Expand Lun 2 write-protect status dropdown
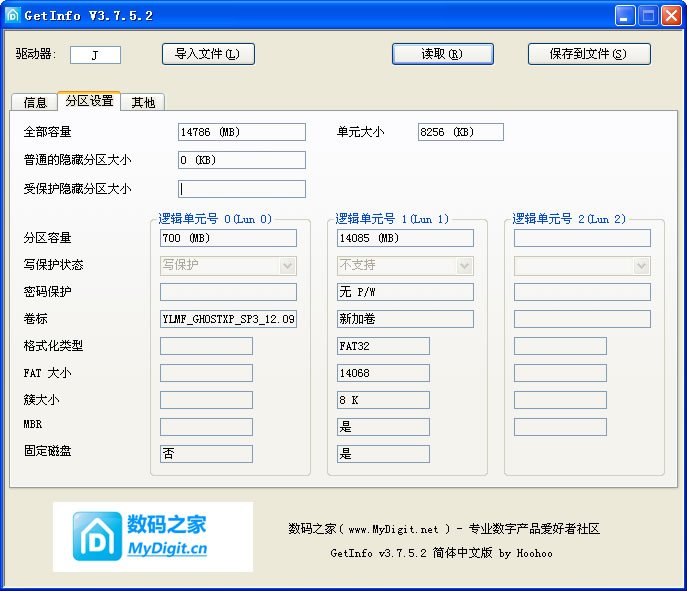 tap(641, 266)
